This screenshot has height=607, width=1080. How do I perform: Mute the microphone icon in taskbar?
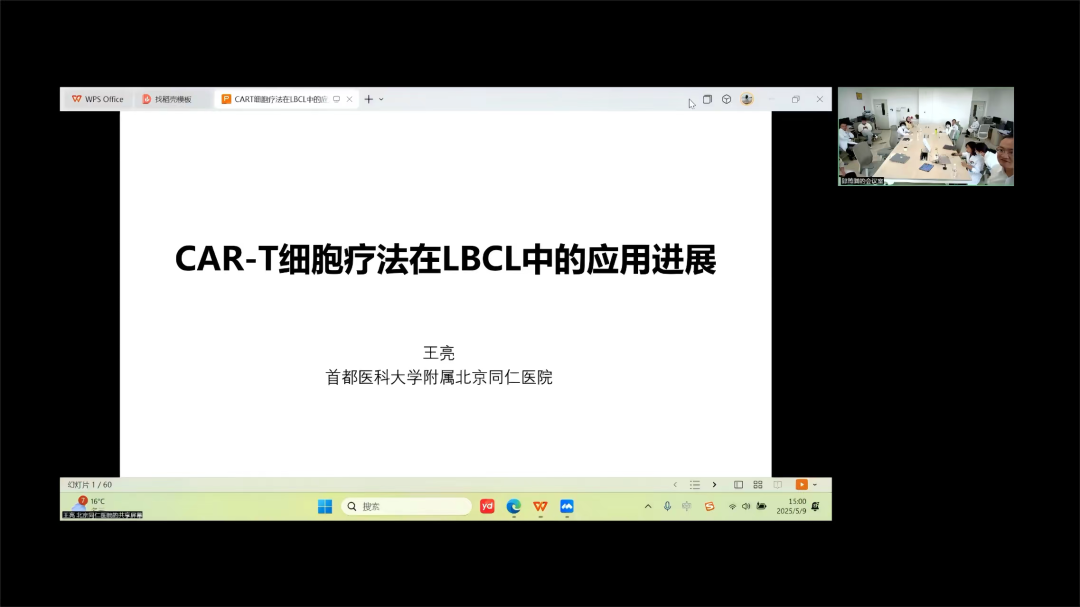667,507
